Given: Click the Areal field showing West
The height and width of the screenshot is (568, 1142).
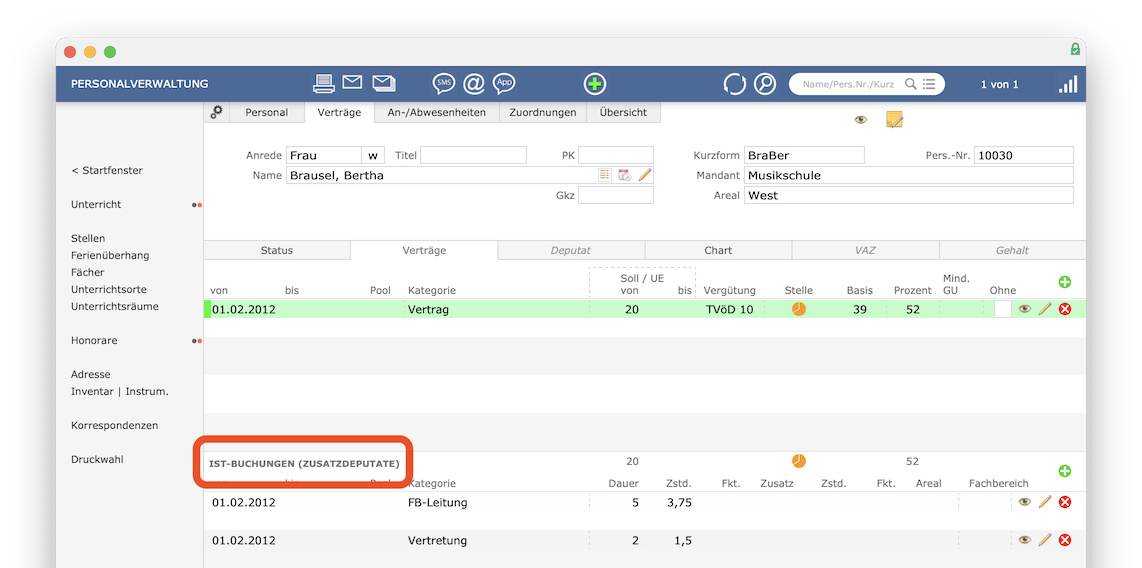Looking at the screenshot, I should coord(908,195).
